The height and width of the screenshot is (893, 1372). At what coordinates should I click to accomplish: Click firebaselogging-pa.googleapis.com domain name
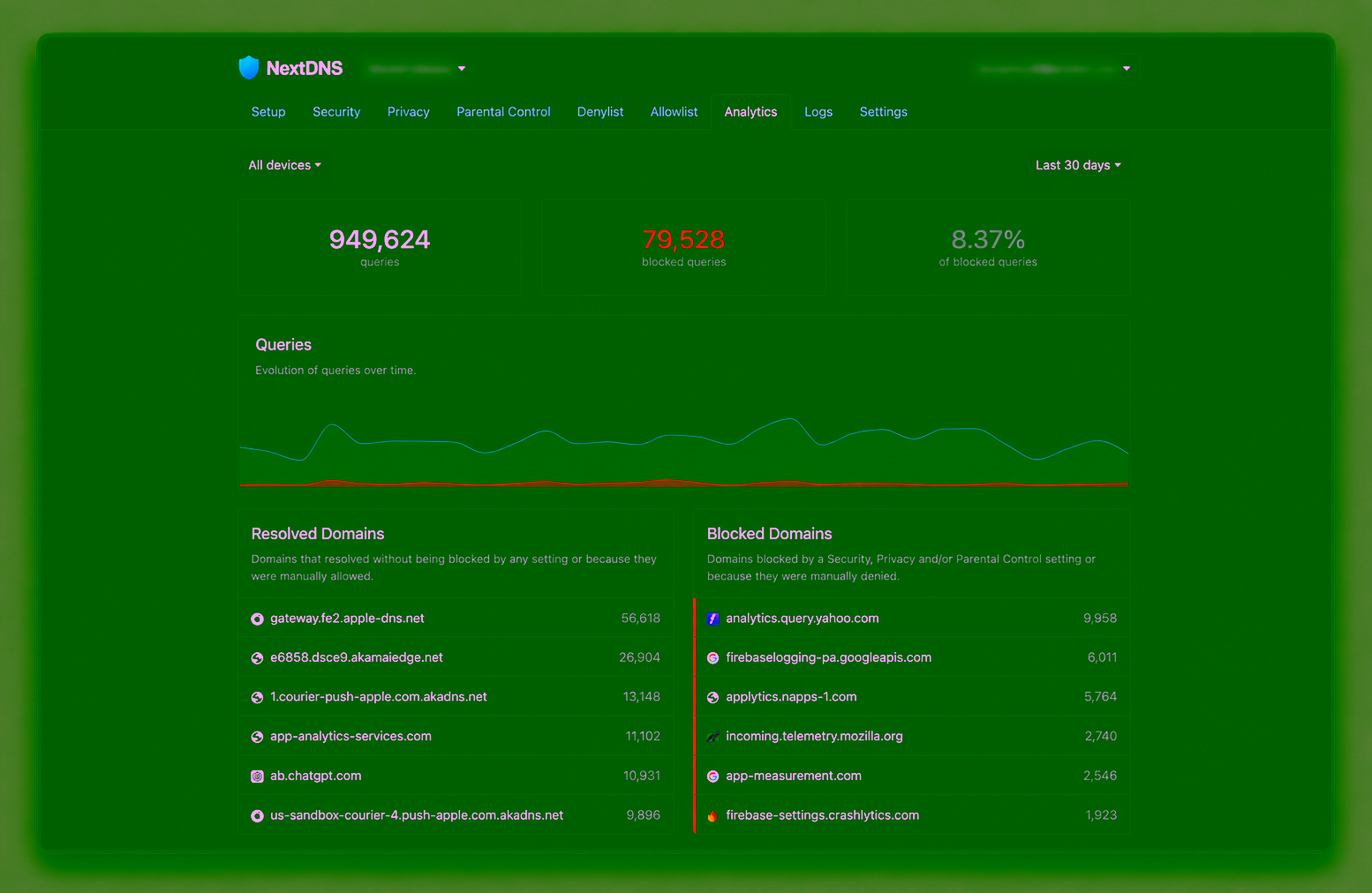click(829, 657)
